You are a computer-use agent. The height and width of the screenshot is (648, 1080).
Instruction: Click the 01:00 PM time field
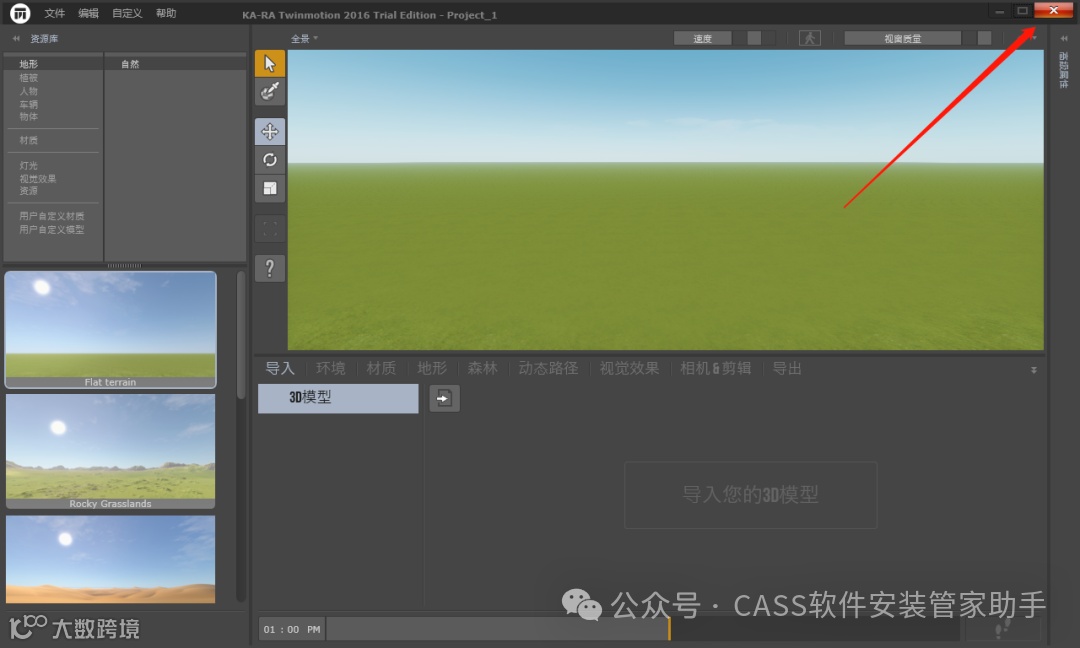tap(292, 629)
